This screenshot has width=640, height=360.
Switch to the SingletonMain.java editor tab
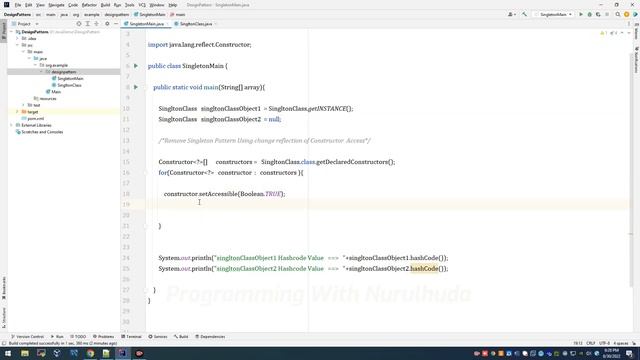(x=146, y=24)
